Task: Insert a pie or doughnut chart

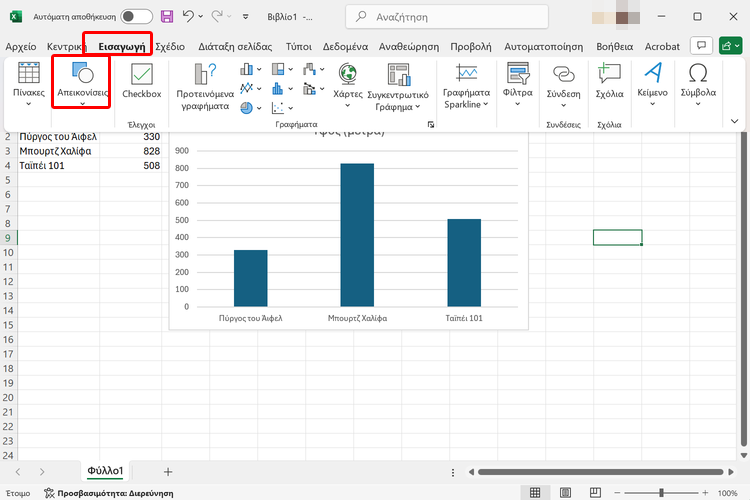Action: click(x=246, y=108)
